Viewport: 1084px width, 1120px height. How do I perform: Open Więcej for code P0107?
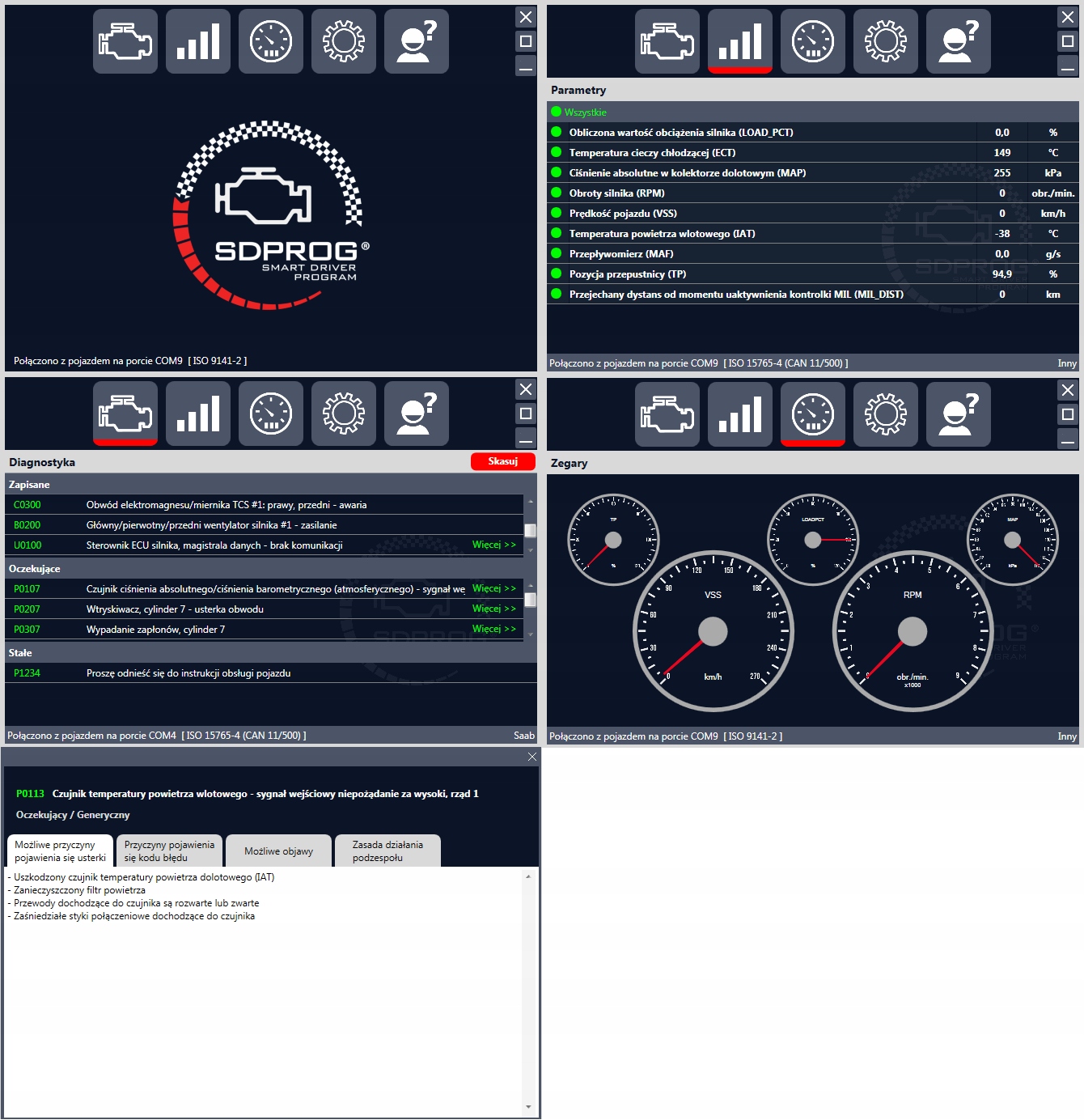494,588
